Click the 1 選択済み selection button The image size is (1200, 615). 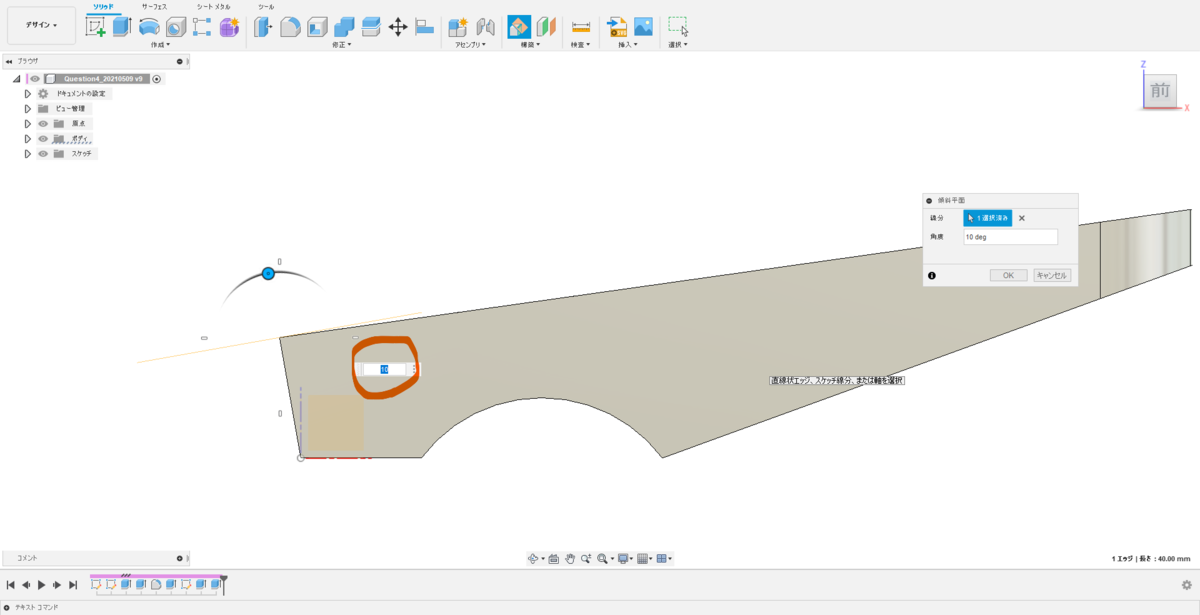click(x=988, y=217)
